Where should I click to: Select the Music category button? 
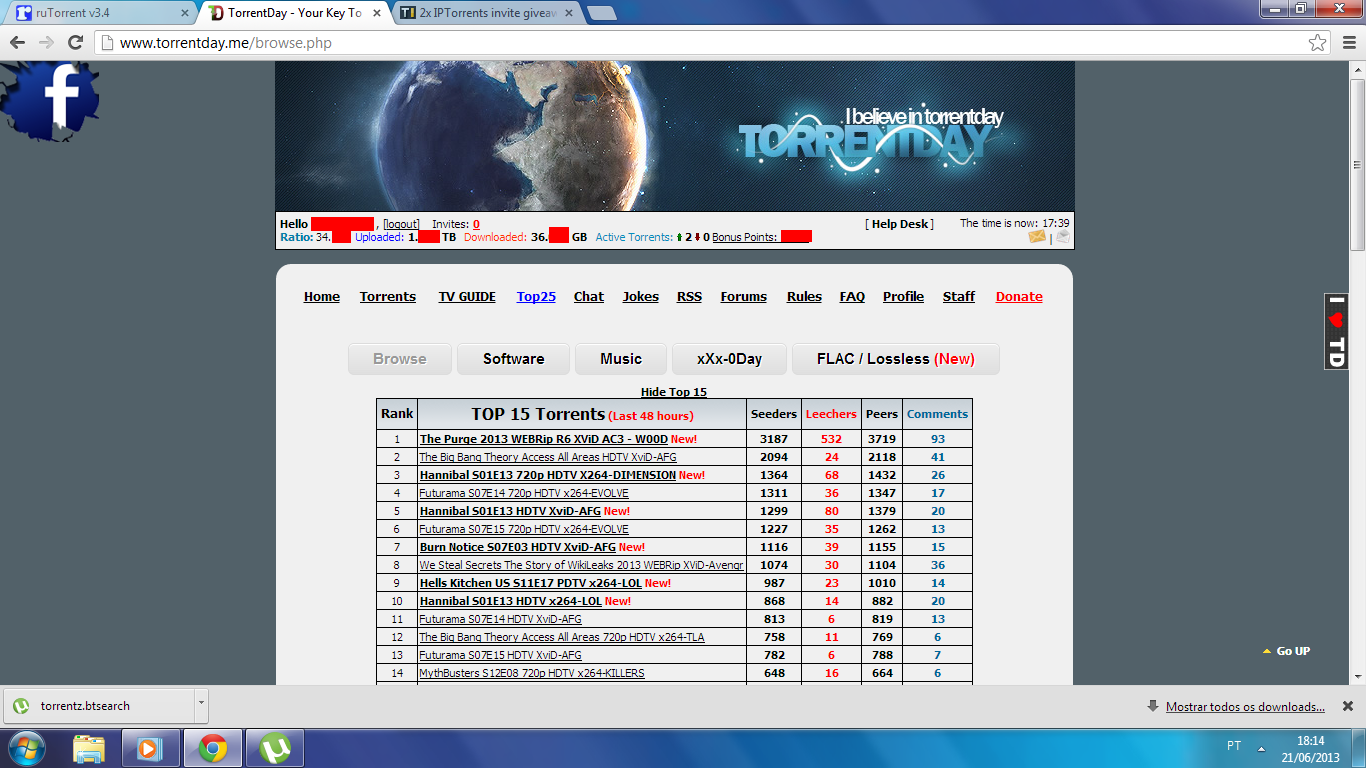(x=621, y=359)
